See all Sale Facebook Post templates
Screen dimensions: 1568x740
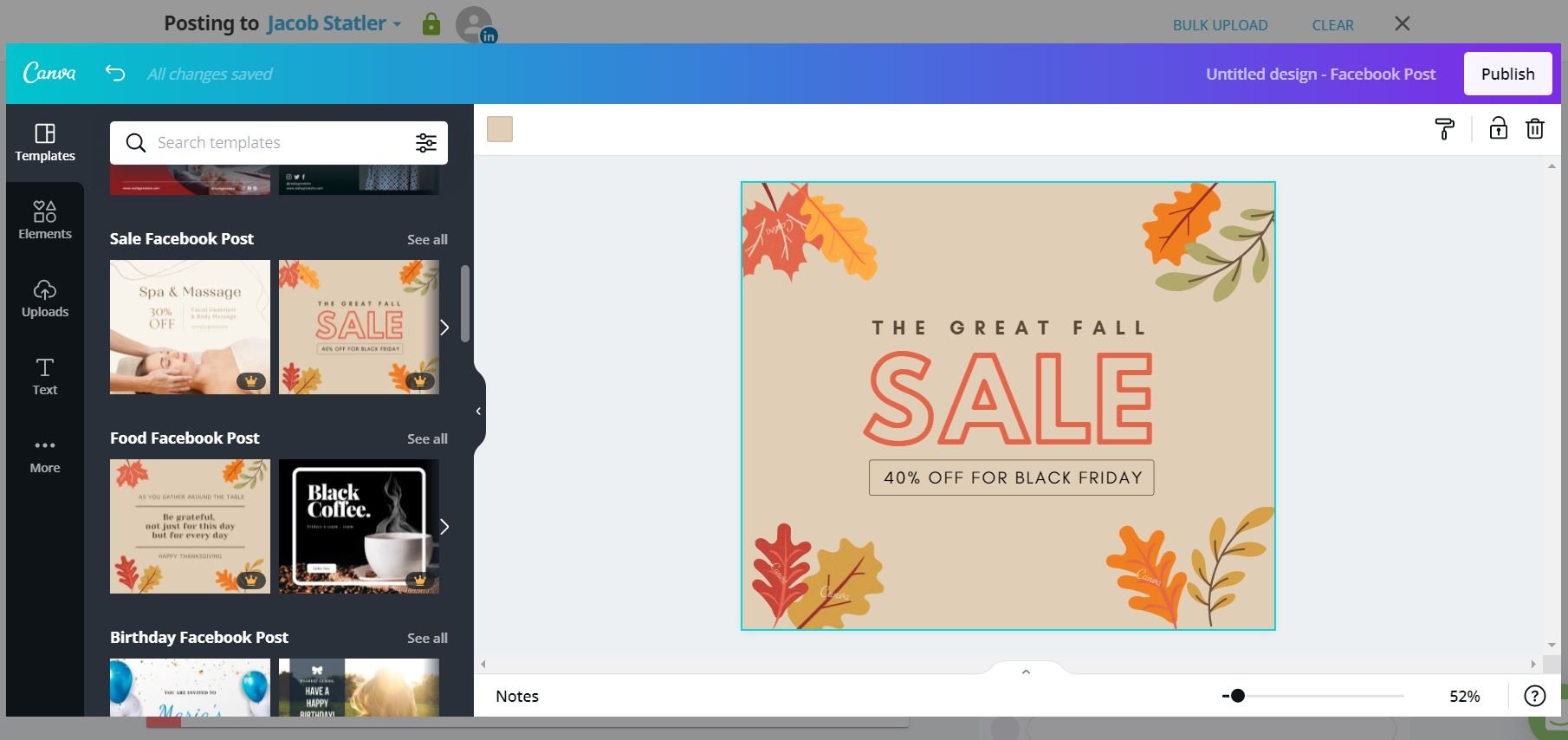427,239
